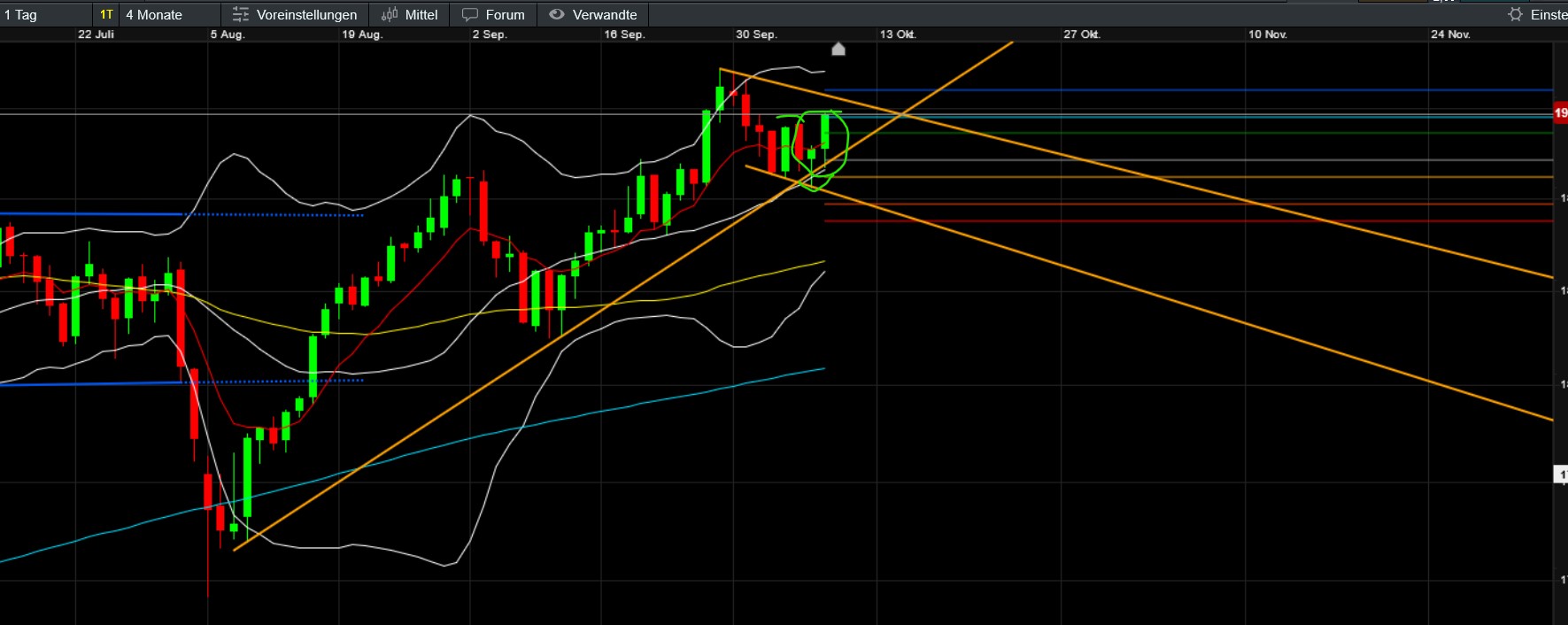Viewport: 1568px width, 625px height.
Task: Select the red price tag on the right axis
Action: [x=1560, y=112]
